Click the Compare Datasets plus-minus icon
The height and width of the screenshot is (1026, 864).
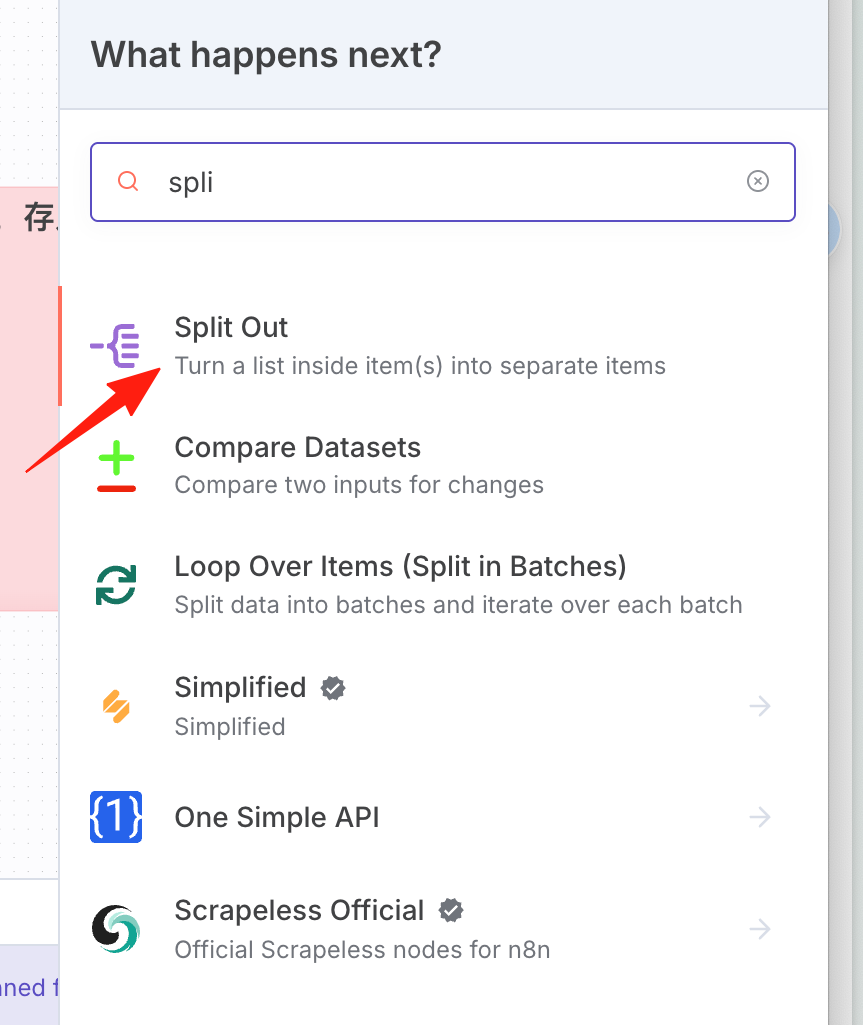tap(116, 466)
